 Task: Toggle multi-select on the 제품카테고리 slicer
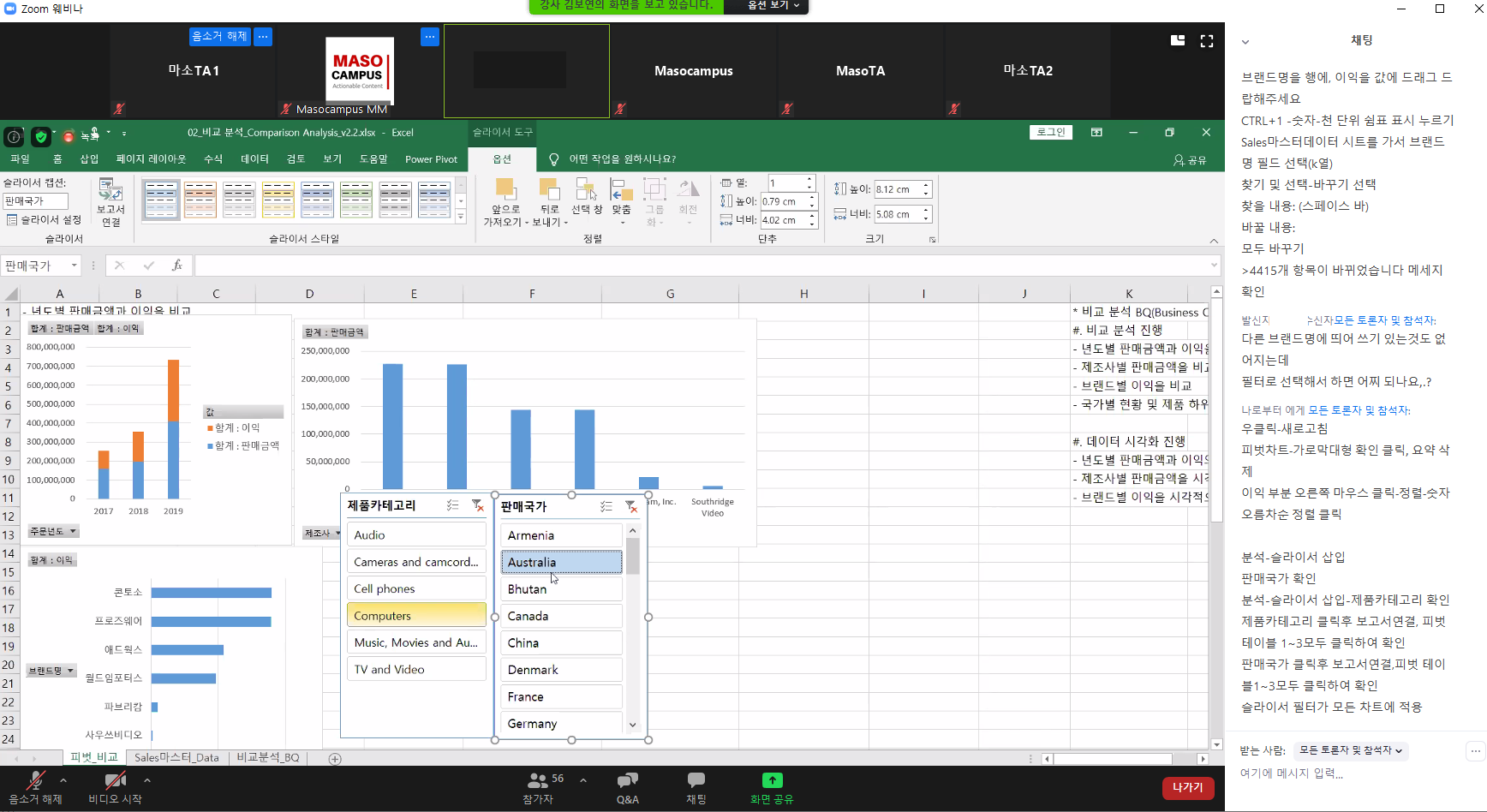pyautogui.click(x=452, y=506)
